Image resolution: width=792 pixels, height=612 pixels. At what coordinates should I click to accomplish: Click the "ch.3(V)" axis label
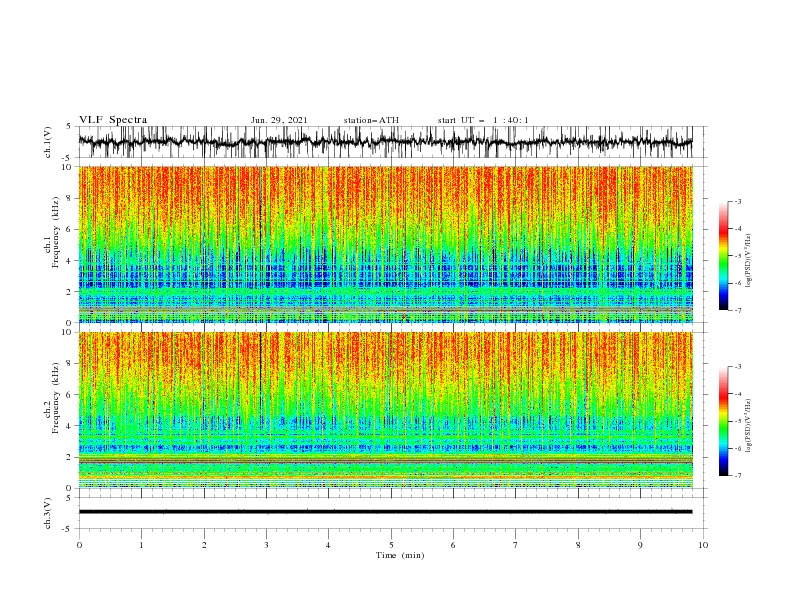(48, 513)
